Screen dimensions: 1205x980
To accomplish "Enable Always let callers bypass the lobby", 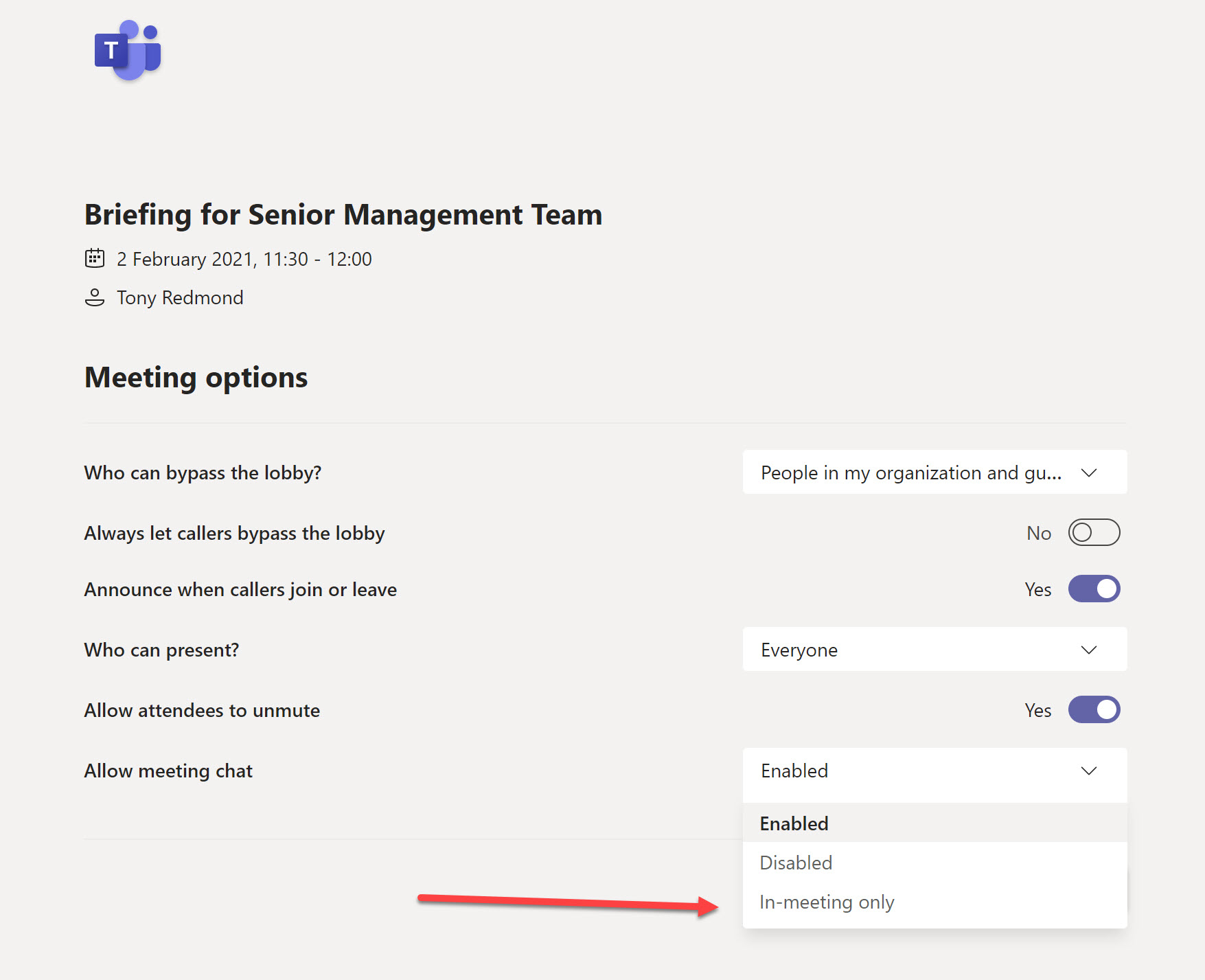I will point(1094,533).
